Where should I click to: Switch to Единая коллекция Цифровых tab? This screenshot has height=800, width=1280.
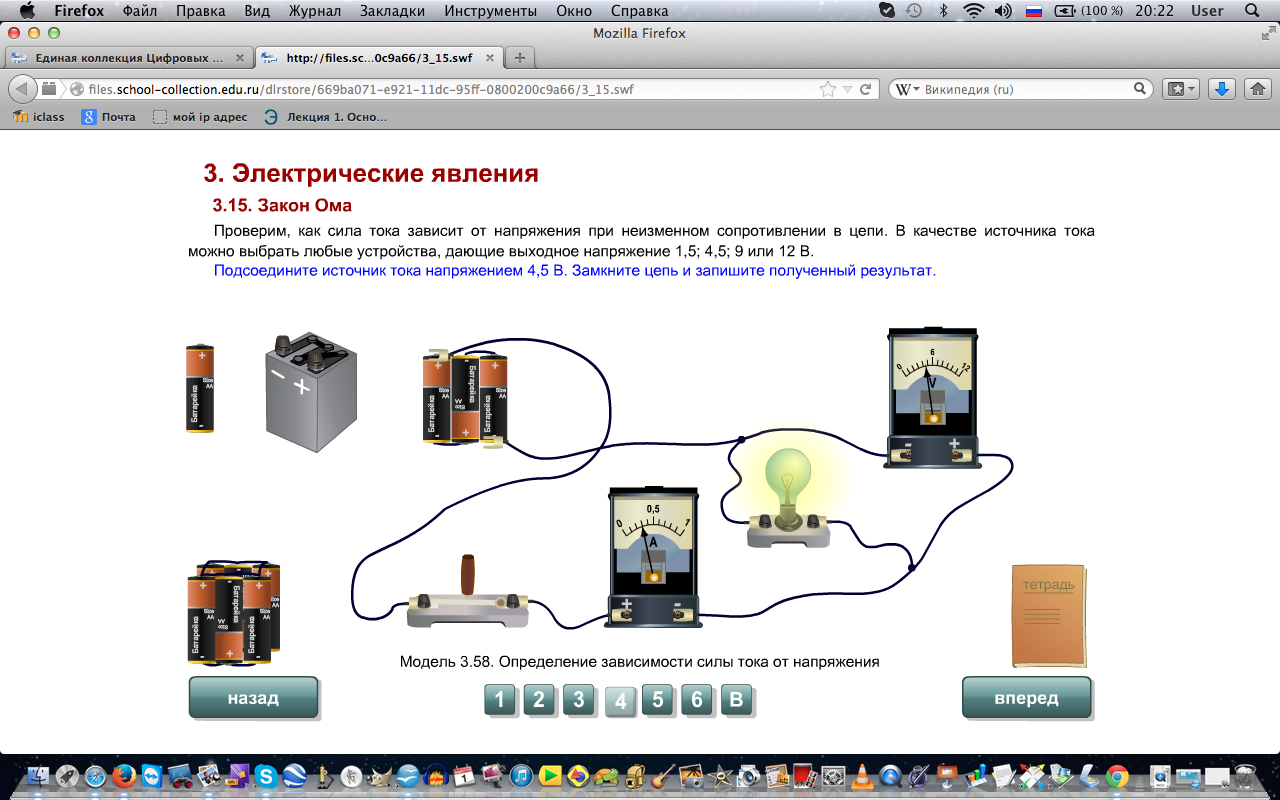[128, 58]
